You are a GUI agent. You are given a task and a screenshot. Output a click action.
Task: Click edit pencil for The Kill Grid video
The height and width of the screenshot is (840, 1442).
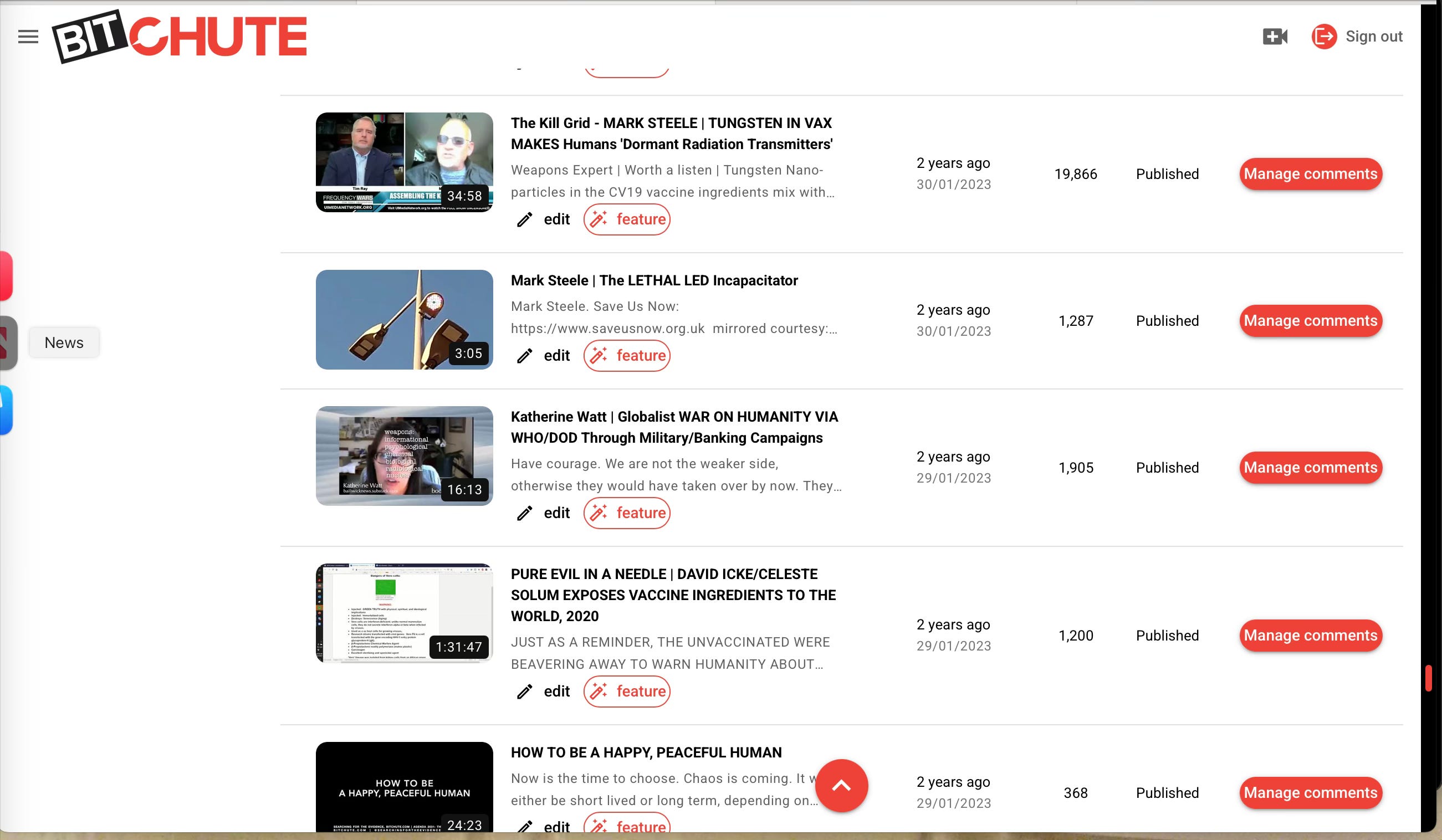[x=525, y=220]
